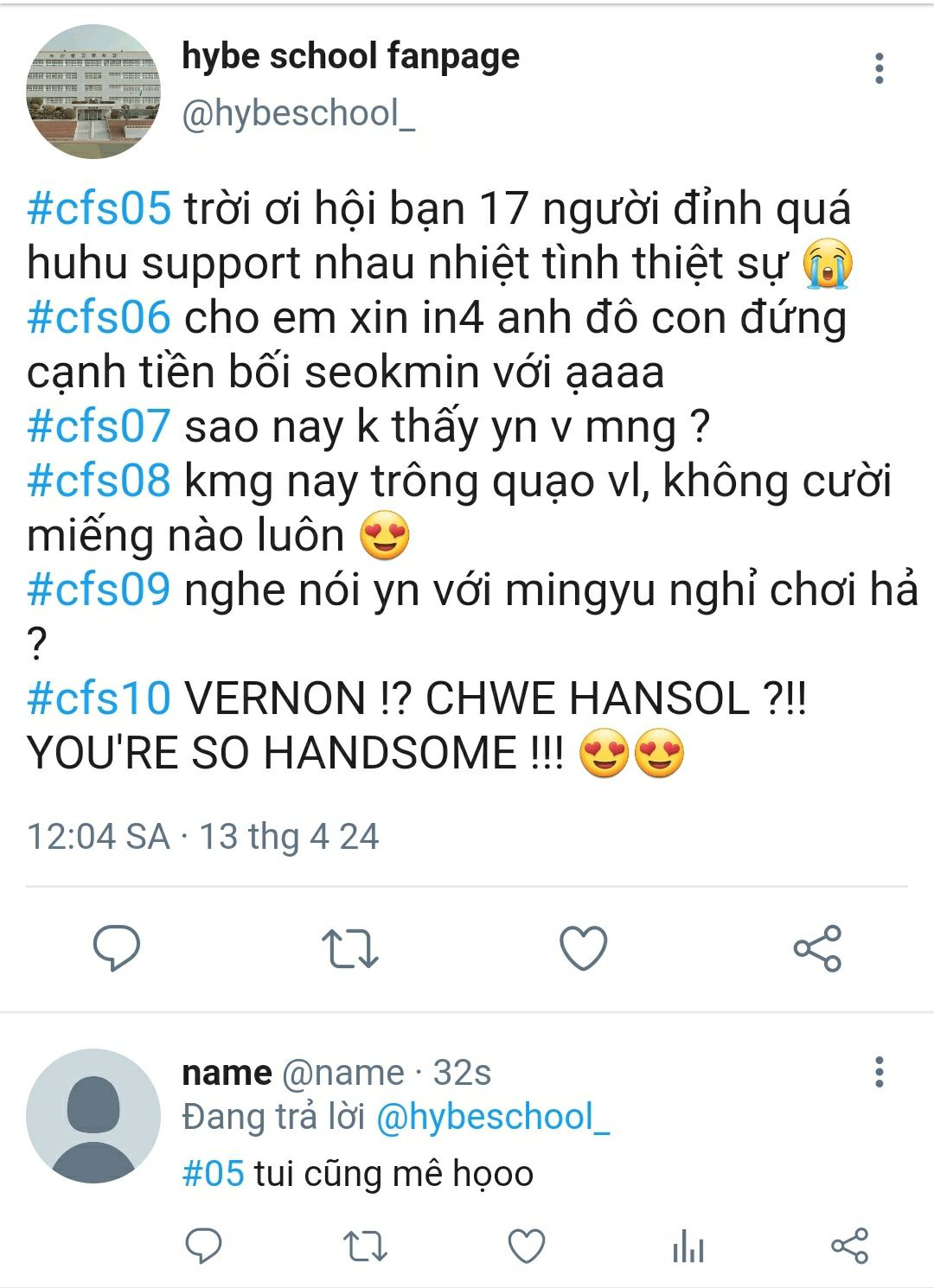Reply to the hybe school fanpage tweet
The height and width of the screenshot is (1288, 934).
(x=117, y=948)
